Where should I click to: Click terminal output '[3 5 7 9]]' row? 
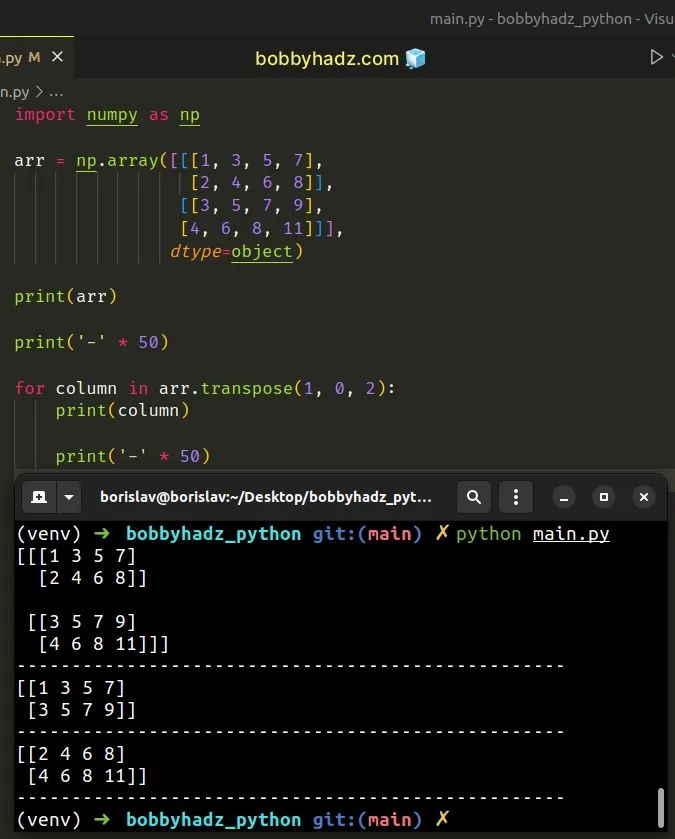[81, 710]
